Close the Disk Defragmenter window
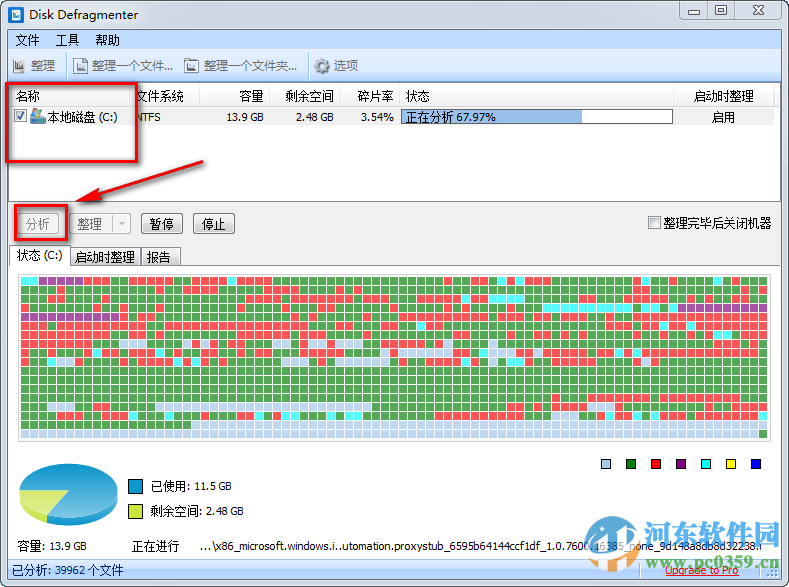The width and height of the screenshot is (789, 587). coord(758,11)
